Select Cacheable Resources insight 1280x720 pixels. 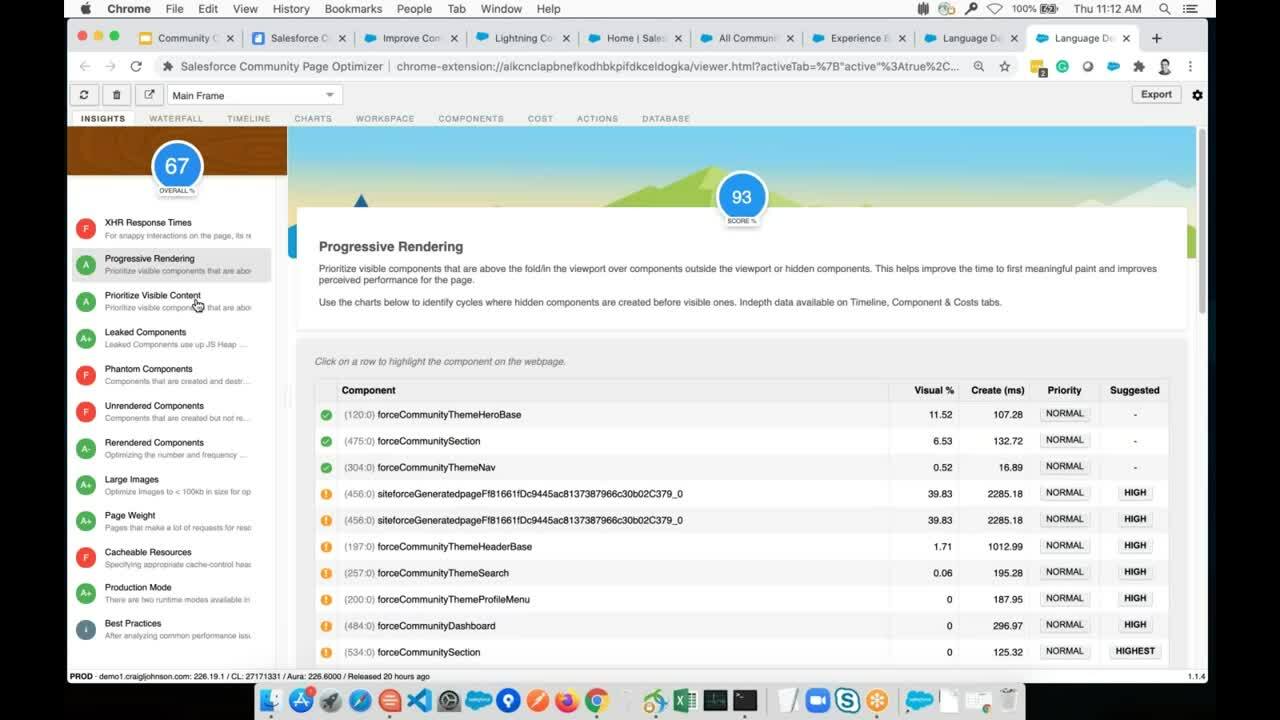point(172,557)
